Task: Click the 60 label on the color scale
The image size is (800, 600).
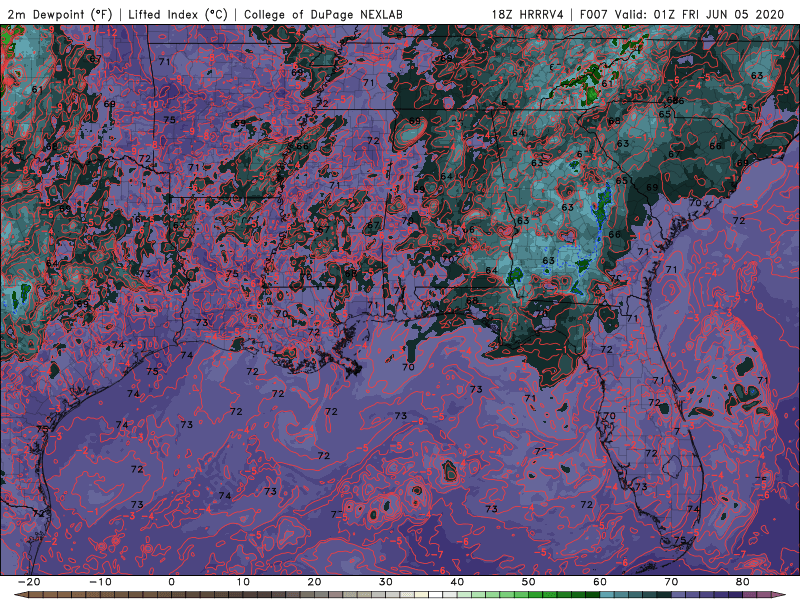Action: [600, 582]
